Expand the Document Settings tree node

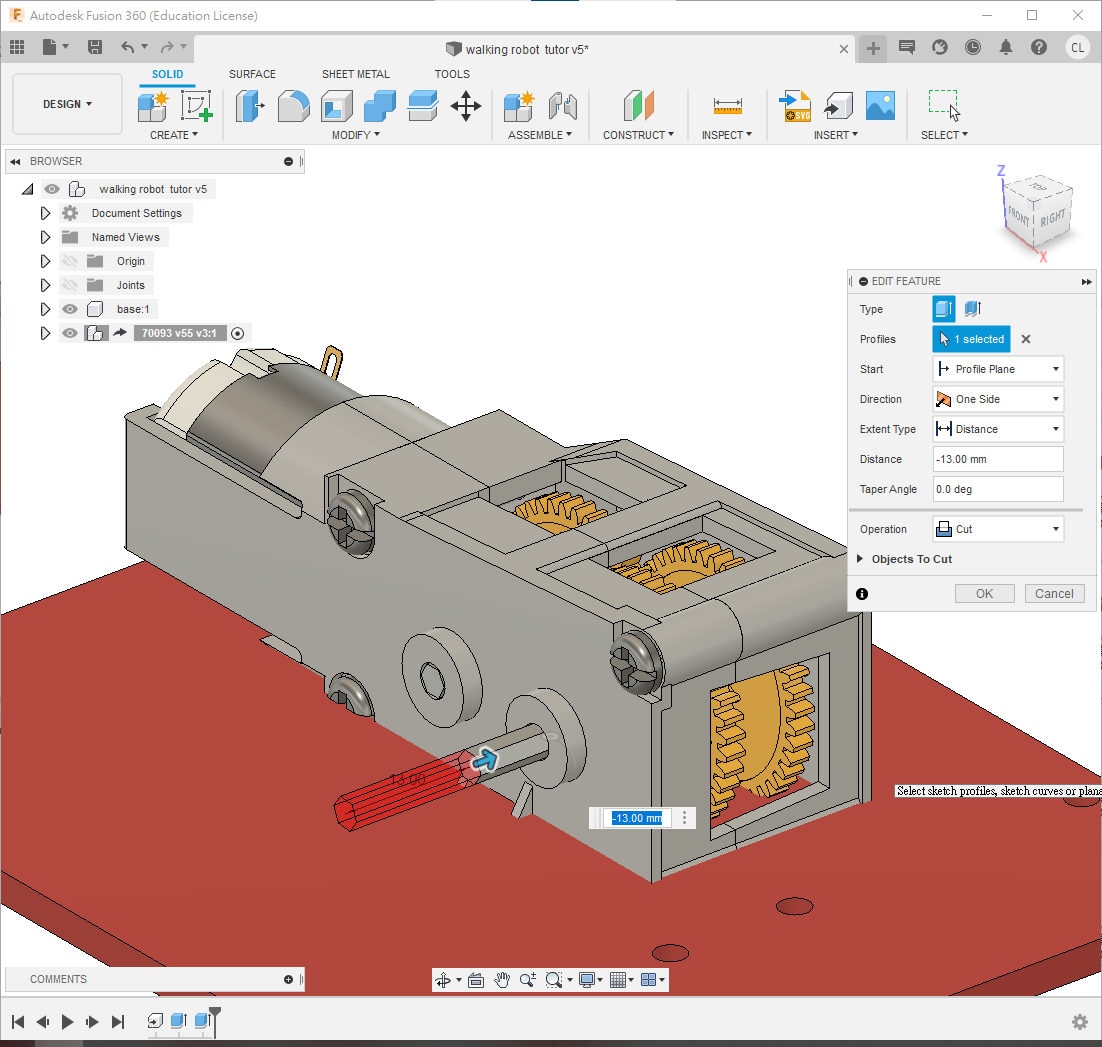point(45,213)
